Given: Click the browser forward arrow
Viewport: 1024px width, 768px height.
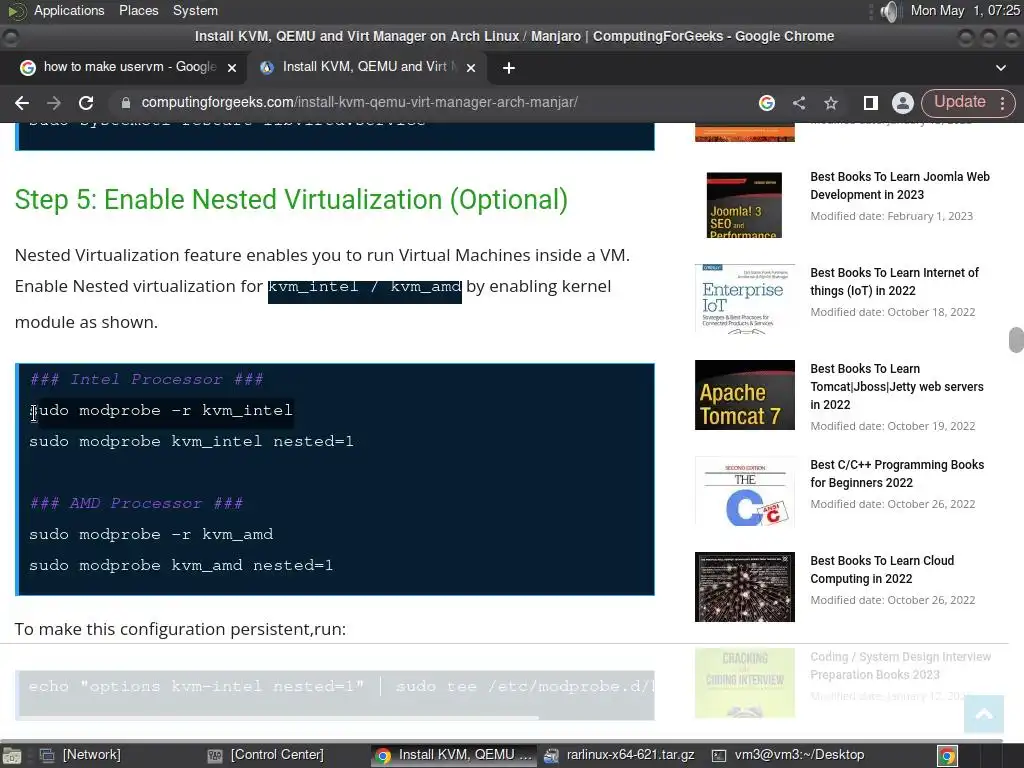Looking at the screenshot, I should tap(54, 103).
